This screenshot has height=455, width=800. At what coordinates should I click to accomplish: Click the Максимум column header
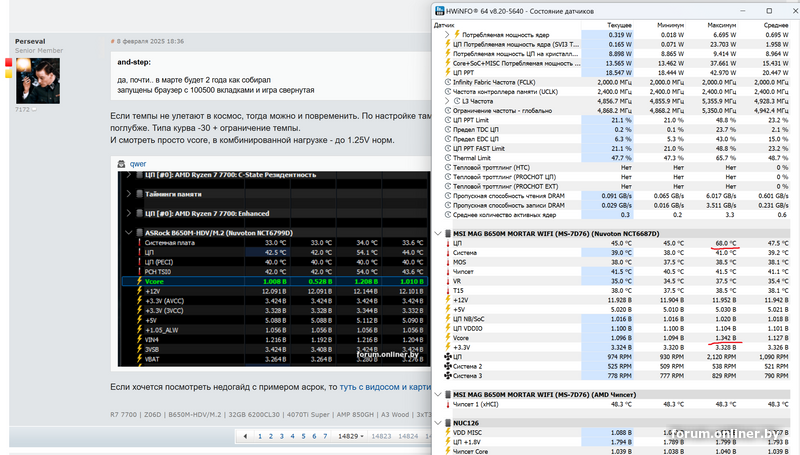[x=721, y=25]
